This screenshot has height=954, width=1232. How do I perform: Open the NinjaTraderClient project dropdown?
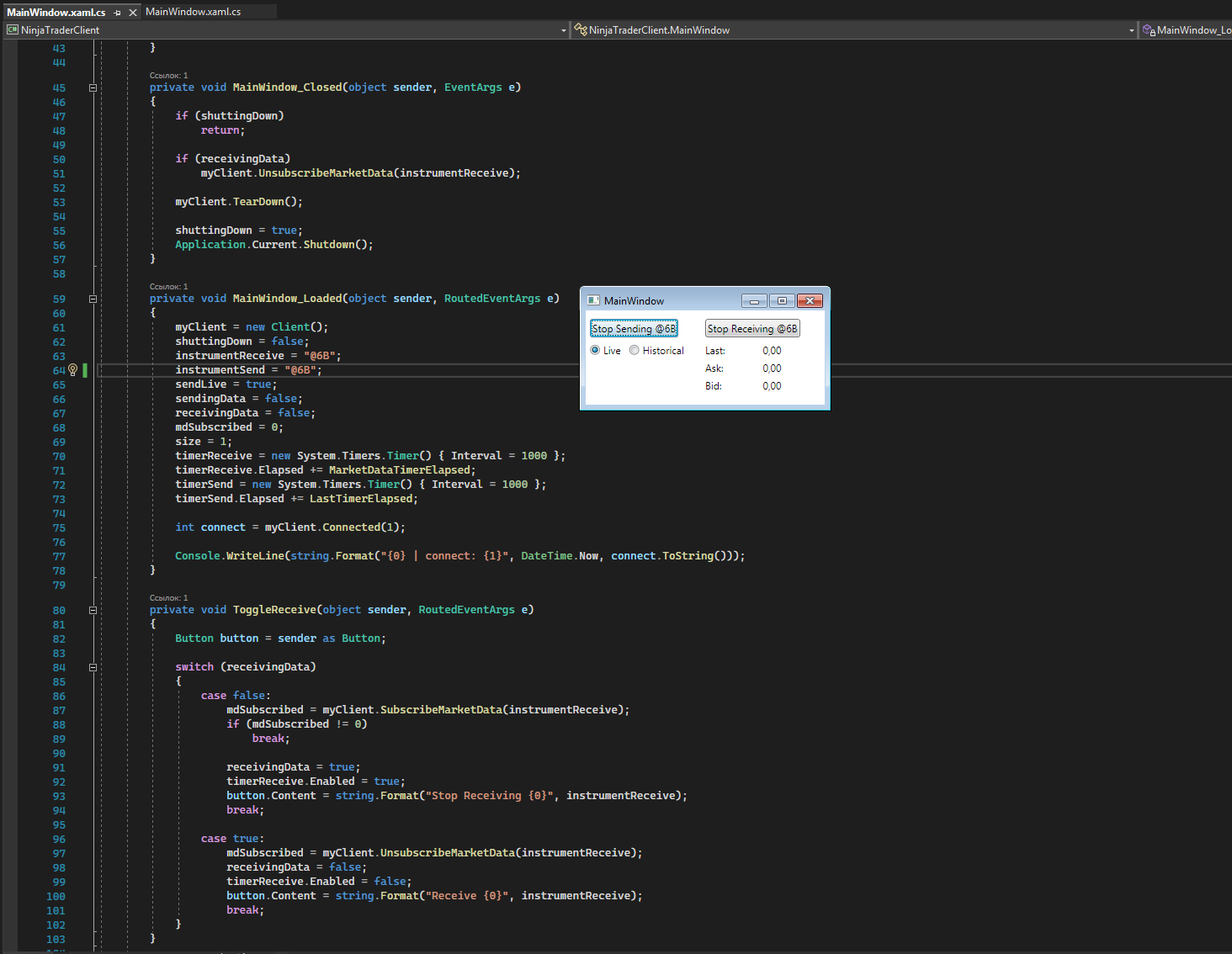click(564, 30)
